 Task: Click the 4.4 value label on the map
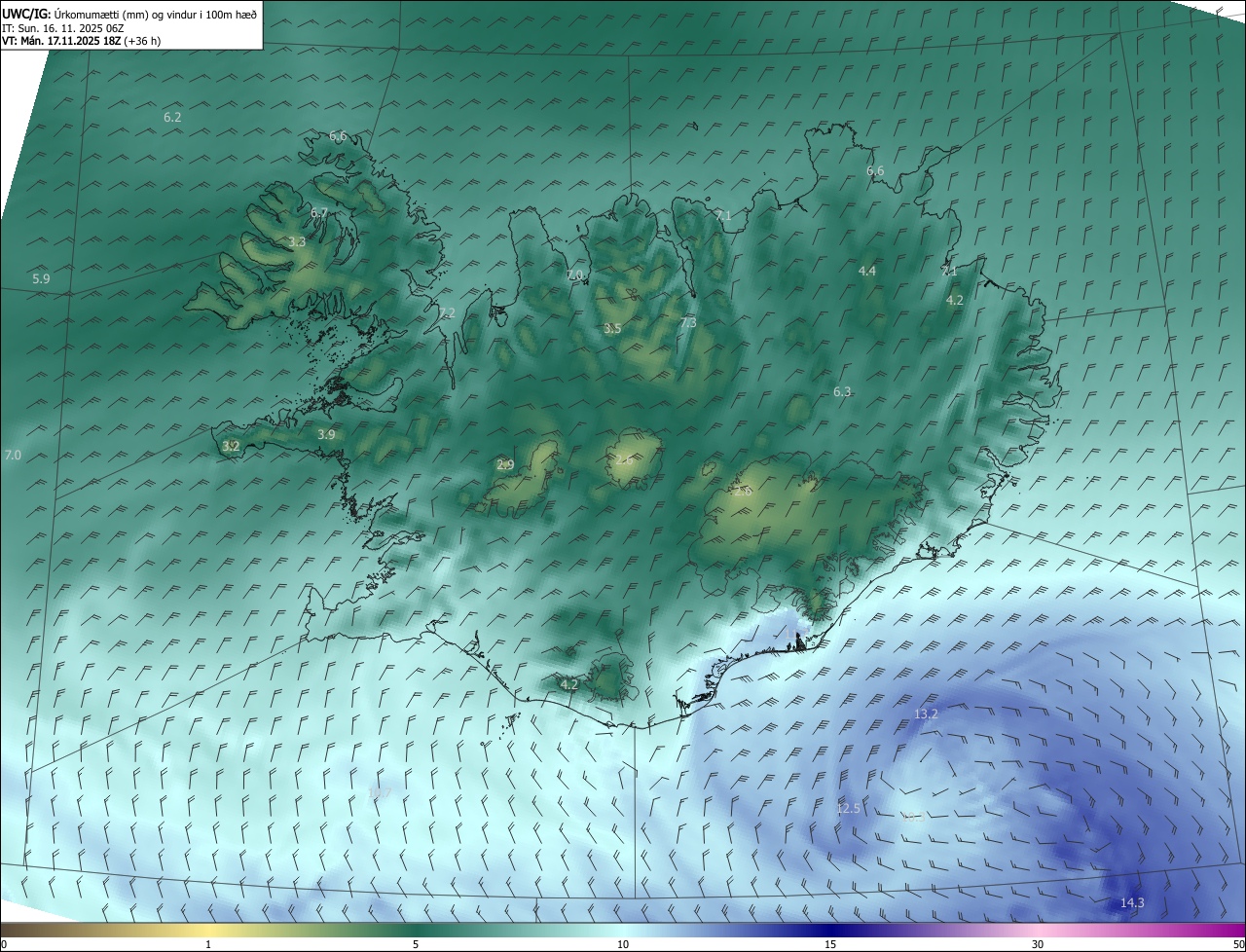tap(867, 272)
